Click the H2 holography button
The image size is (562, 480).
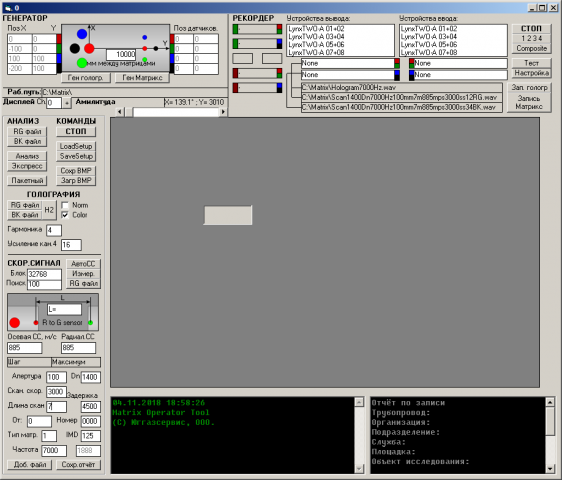click(49, 210)
